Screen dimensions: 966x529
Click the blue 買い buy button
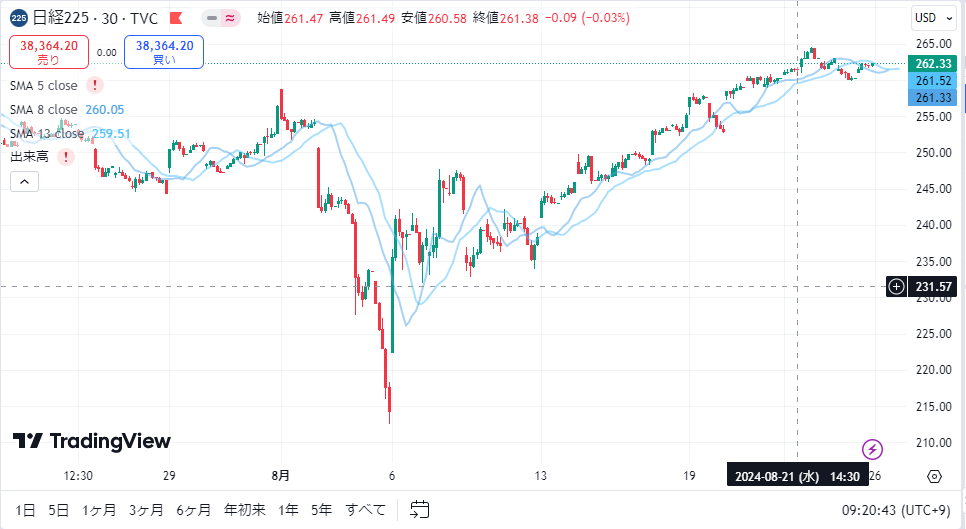tap(164, 52)
